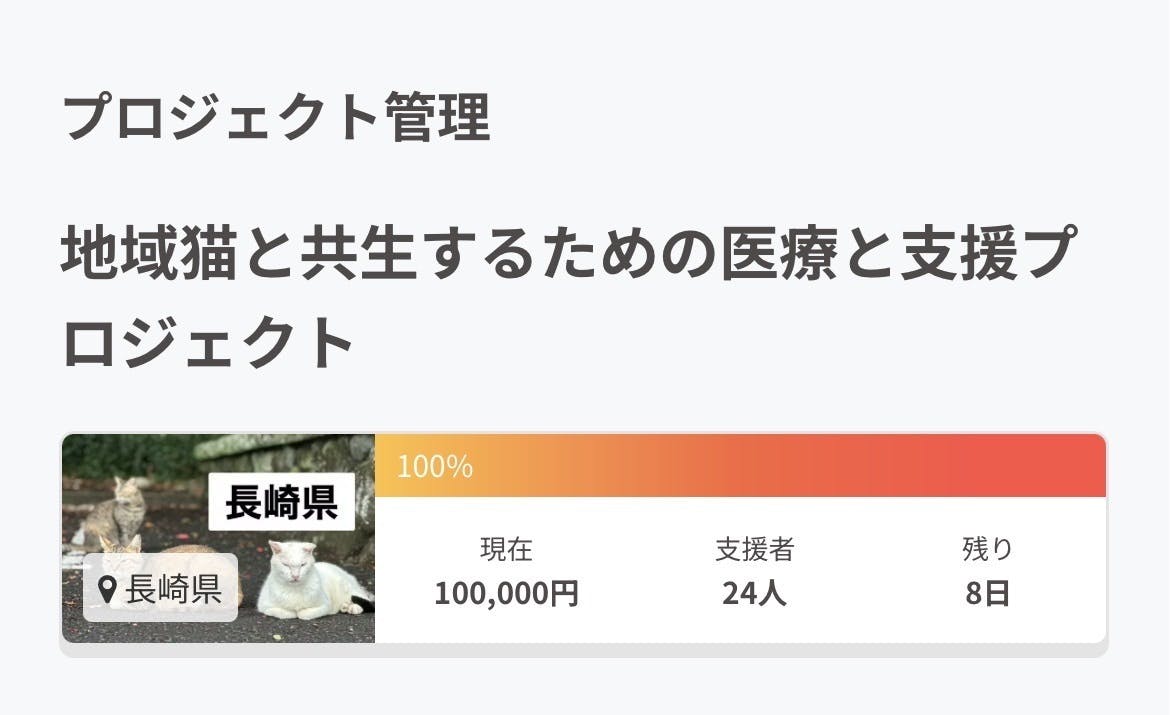Click the プロジェクト title text on the second line
This screenshot has height=715, width=1170.
click(208, 343)
